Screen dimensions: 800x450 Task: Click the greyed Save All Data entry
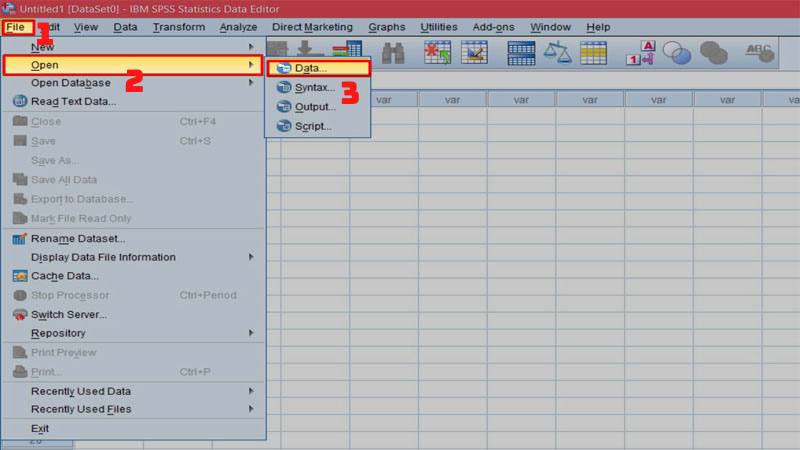(x=134, y=180)
